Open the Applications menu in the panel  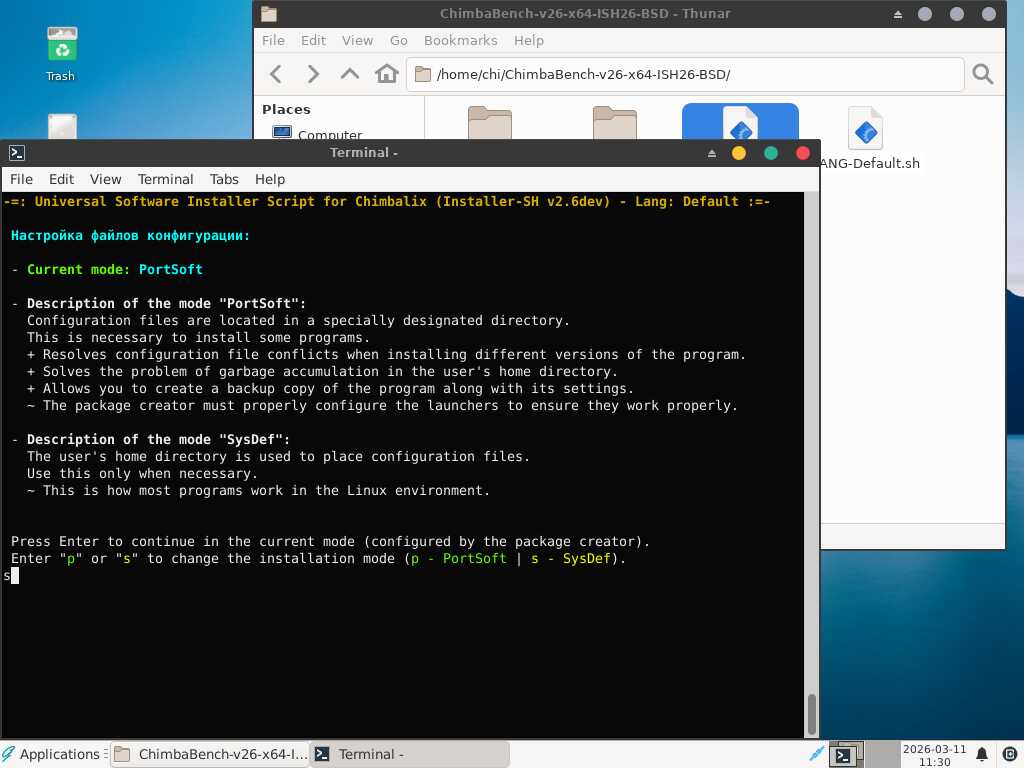[54, 754]
